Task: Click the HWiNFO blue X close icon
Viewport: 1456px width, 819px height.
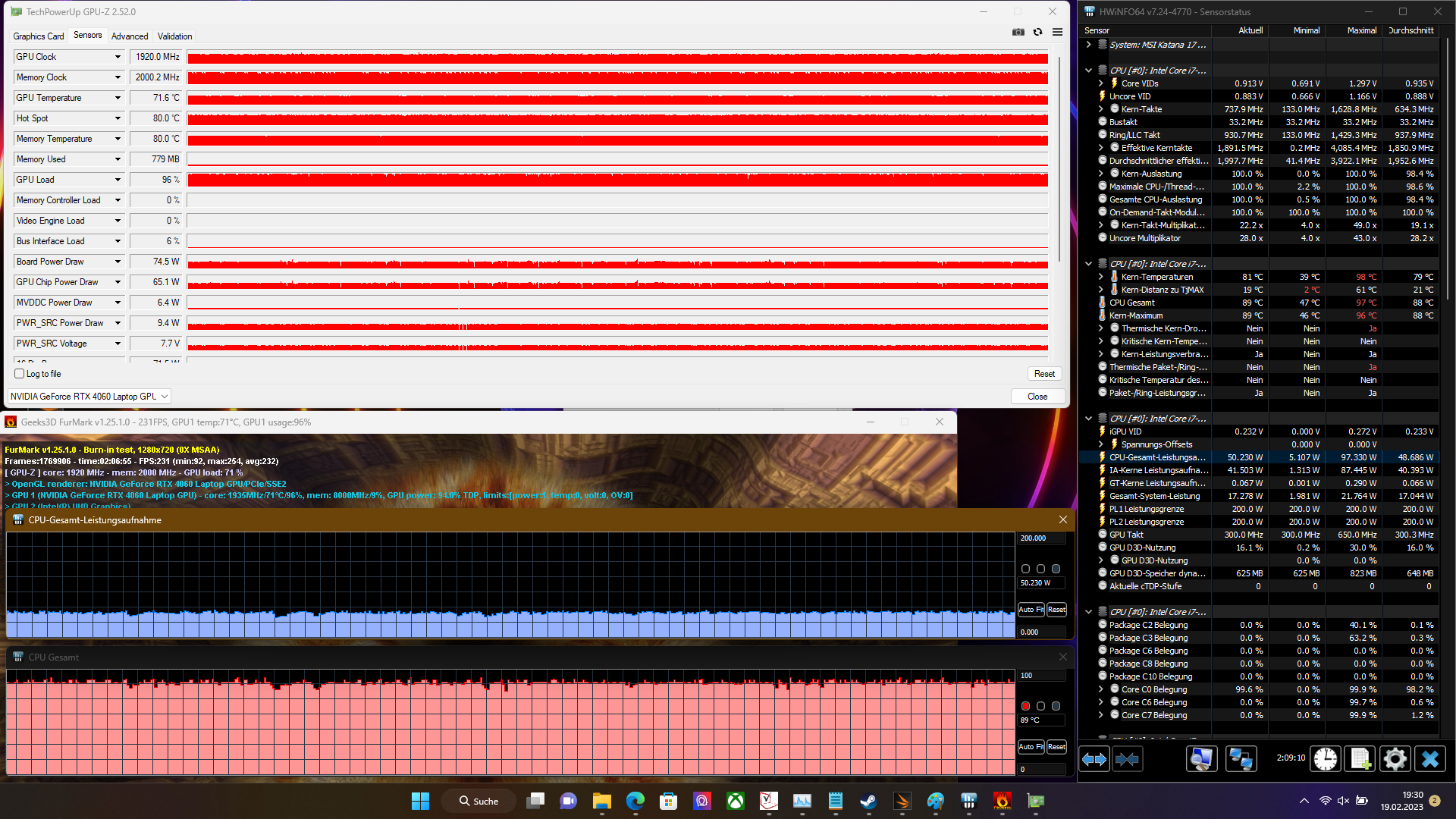Action: (x=1430, y=759)
